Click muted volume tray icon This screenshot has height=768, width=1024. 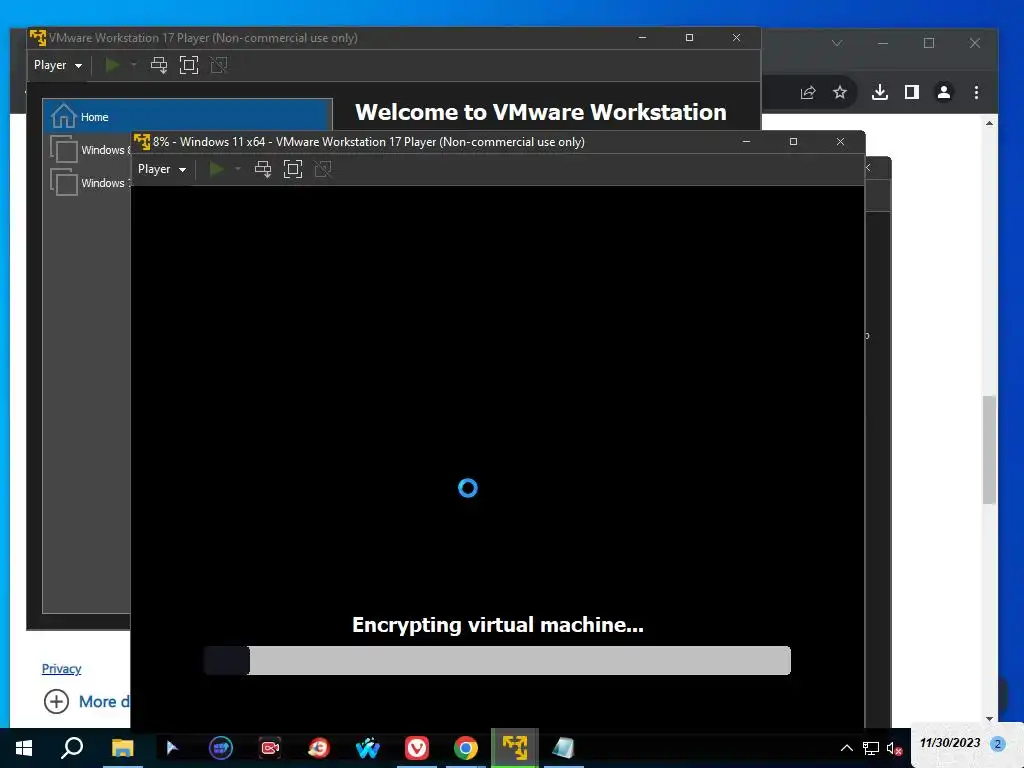click(x=895, y=748)
